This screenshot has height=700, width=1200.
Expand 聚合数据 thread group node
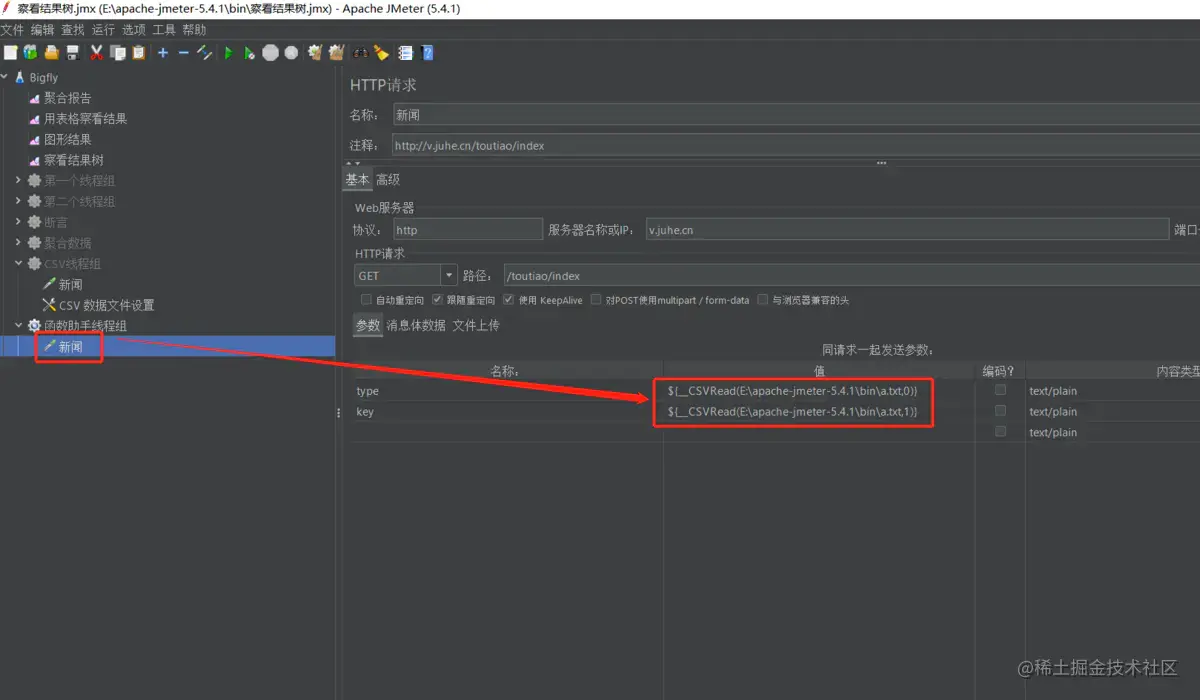coord(19,243)
